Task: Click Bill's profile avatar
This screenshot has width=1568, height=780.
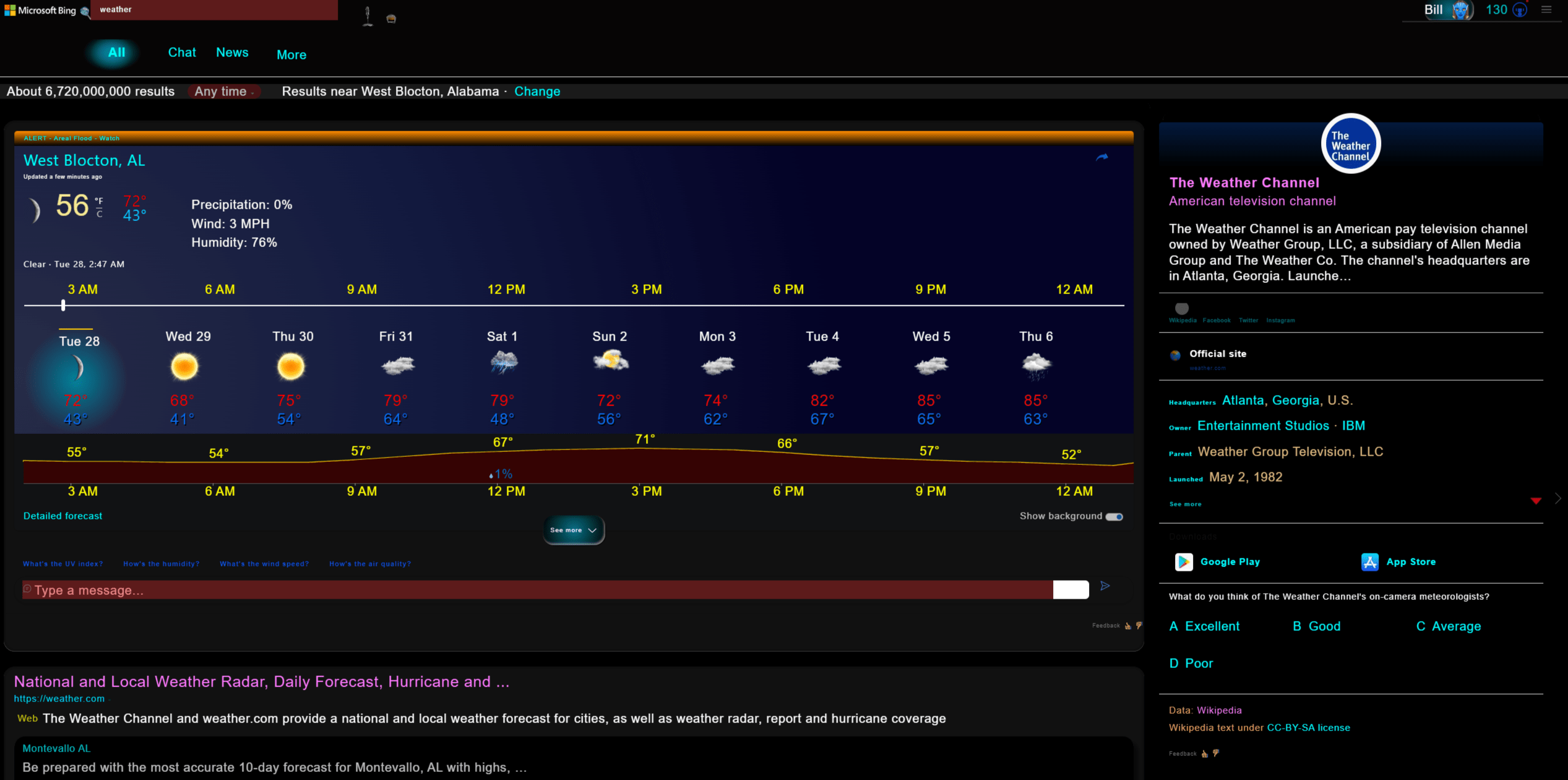Action: click(x=1462, y=10)
